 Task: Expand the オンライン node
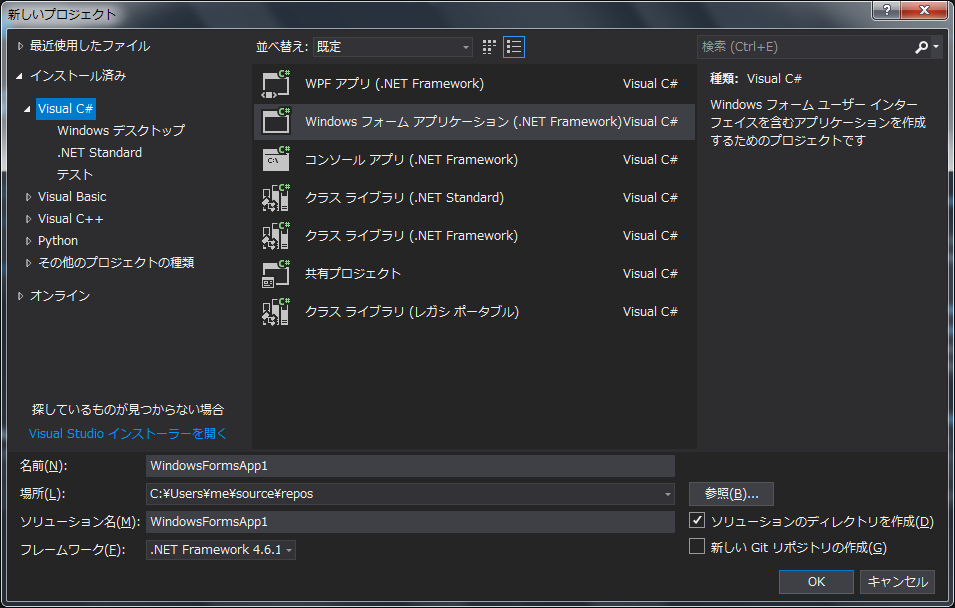pyautogui.click(x=20, y=296)
